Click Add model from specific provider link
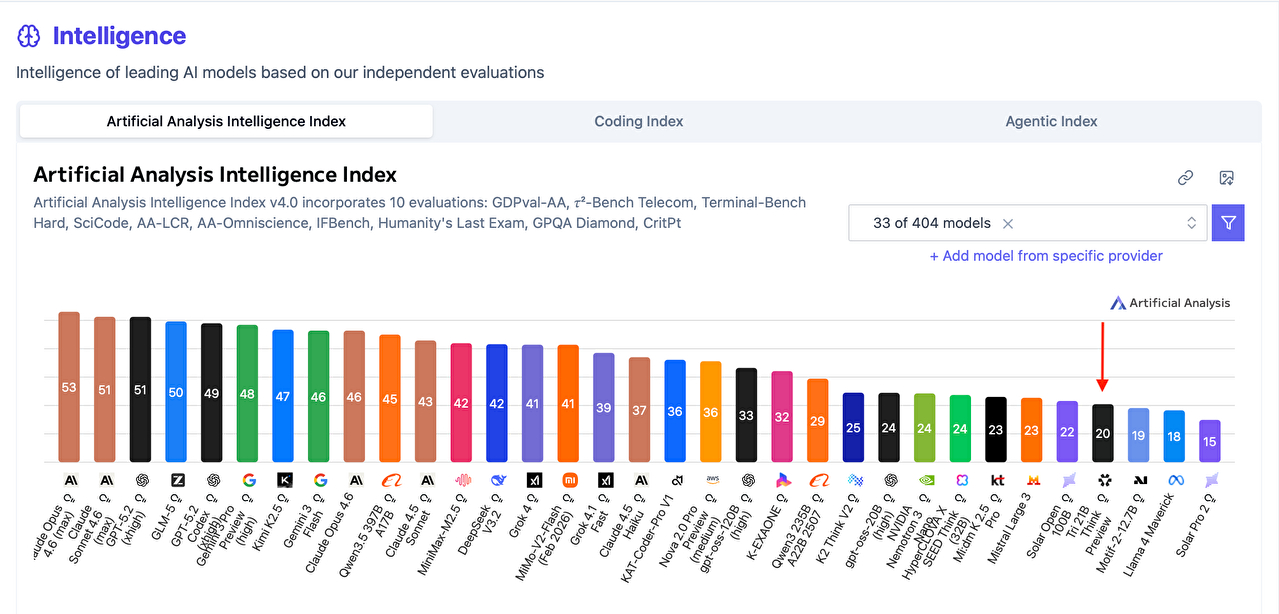This screenshot has width=1279, height=614. 1046,256
